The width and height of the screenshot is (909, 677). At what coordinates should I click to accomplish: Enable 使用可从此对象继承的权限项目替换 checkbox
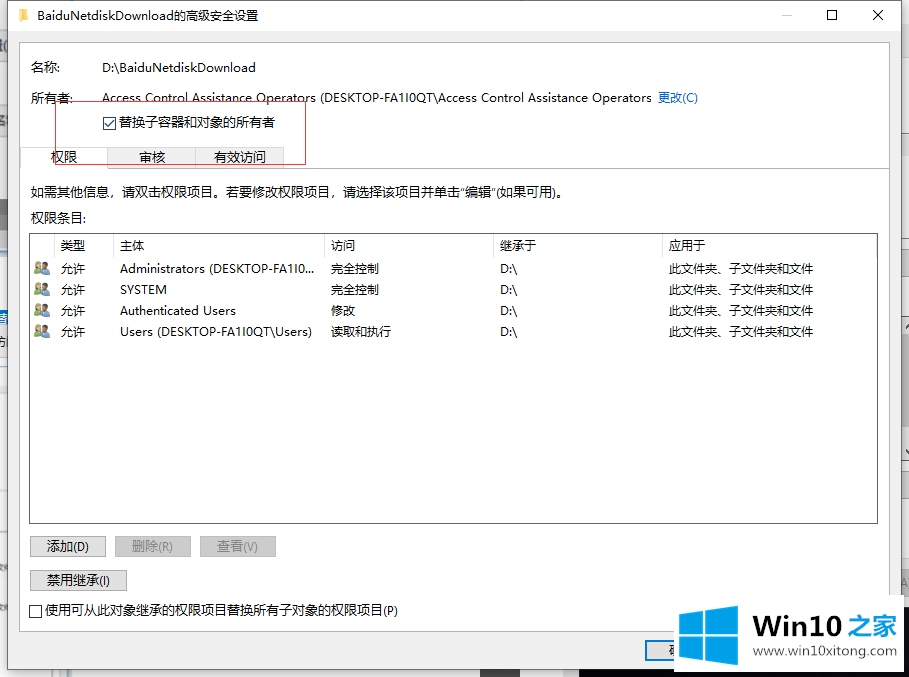[35, 611]
